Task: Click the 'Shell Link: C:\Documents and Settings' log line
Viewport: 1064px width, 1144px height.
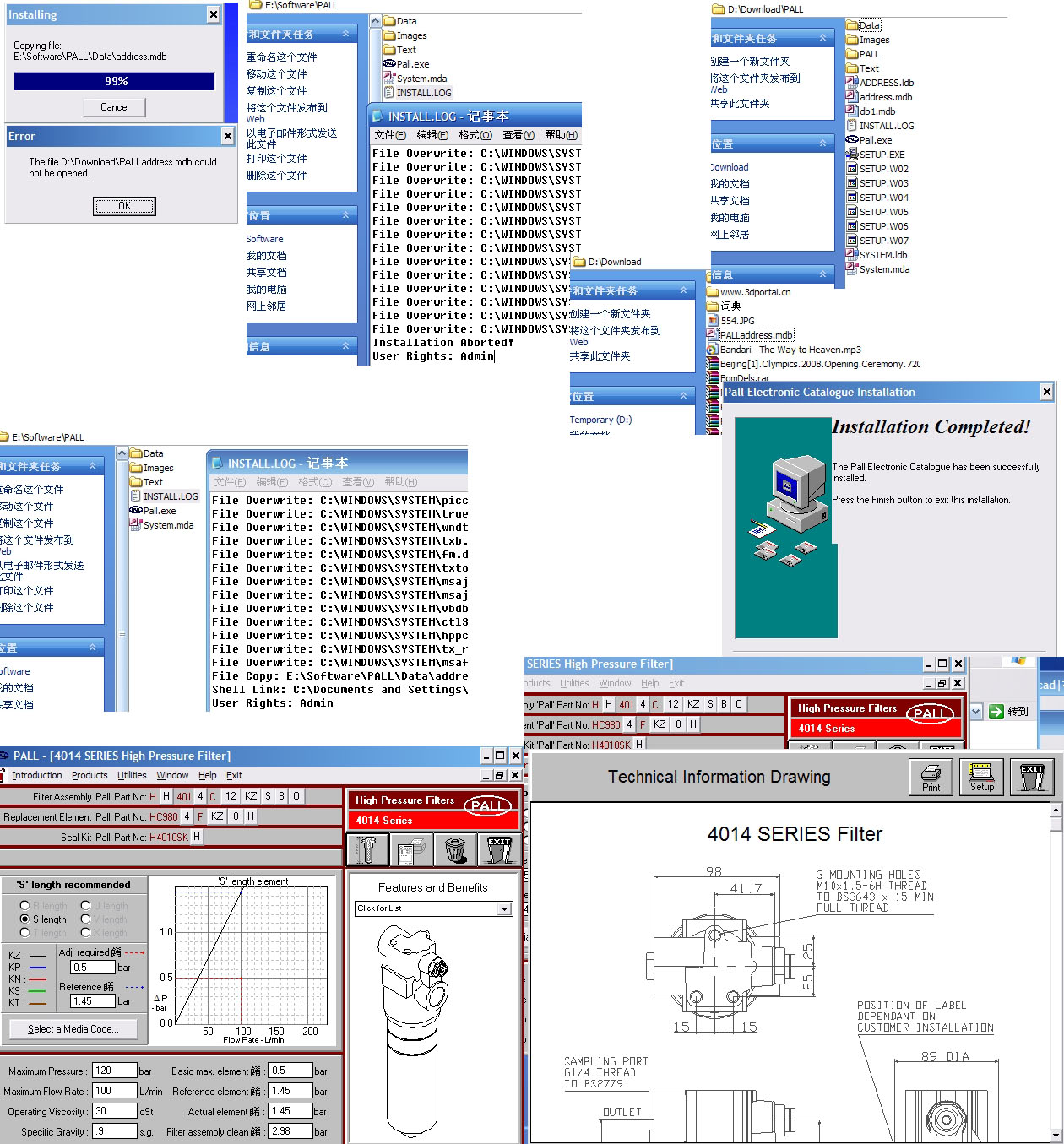Action: (x=339, y=690)
